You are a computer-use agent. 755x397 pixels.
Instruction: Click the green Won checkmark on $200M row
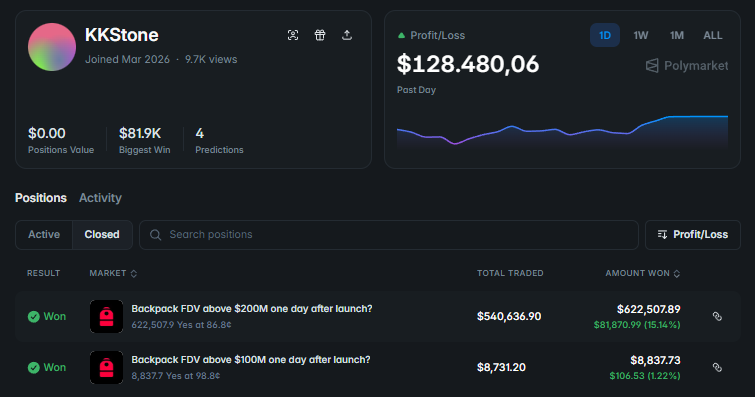coord(34,317)
